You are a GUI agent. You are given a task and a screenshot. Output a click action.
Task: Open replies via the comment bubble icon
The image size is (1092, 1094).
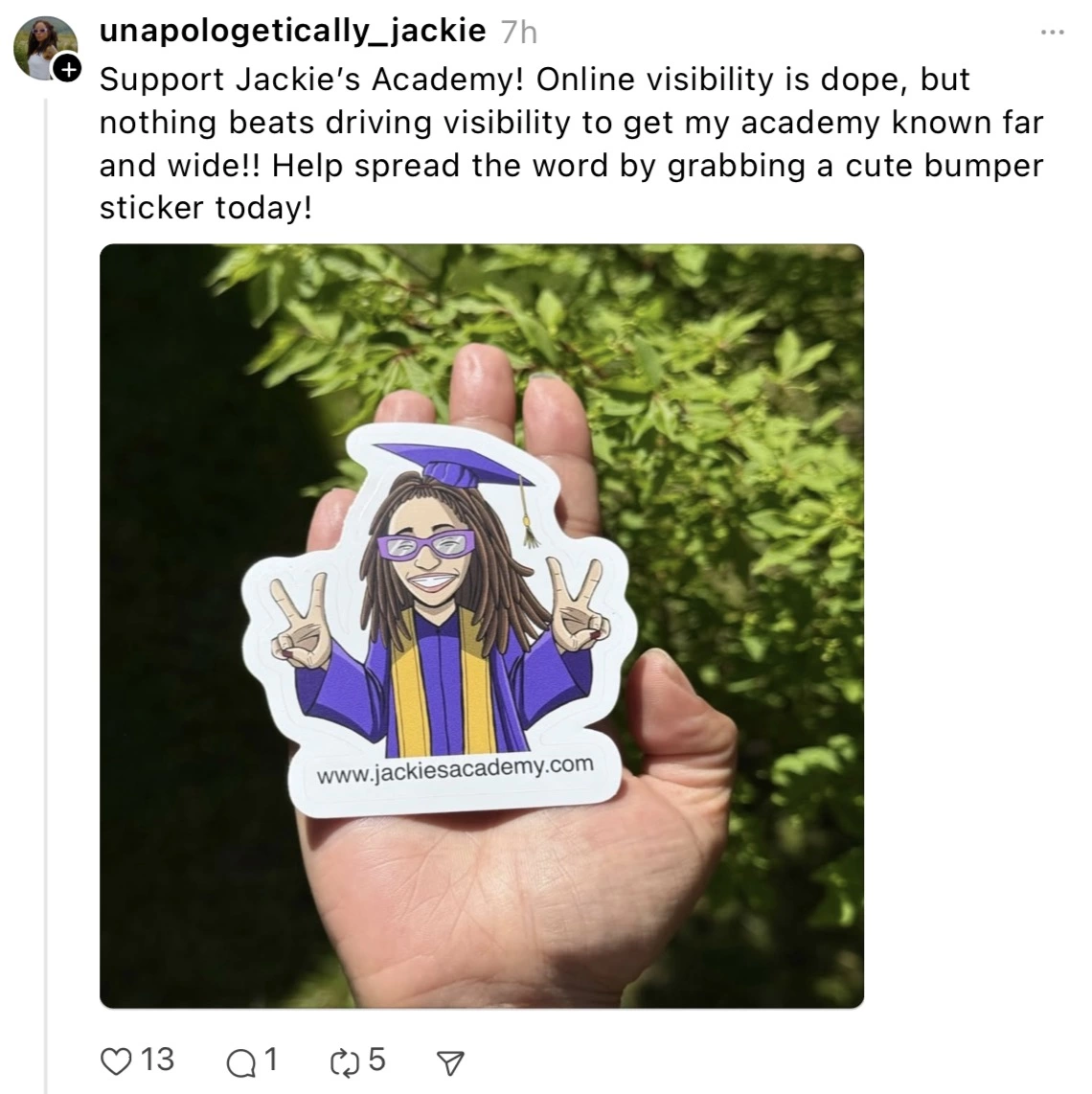tap(240, 1063)
